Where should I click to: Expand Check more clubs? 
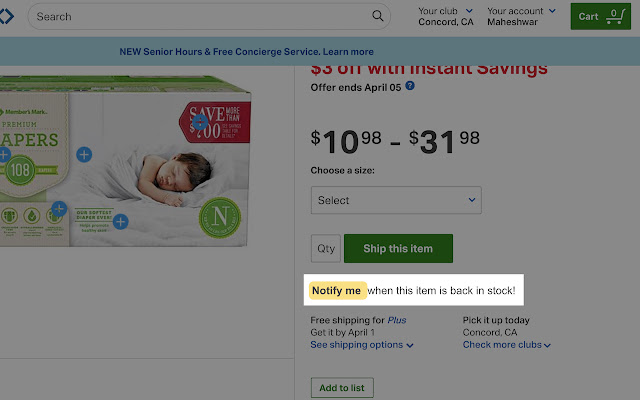pos(507,345)
